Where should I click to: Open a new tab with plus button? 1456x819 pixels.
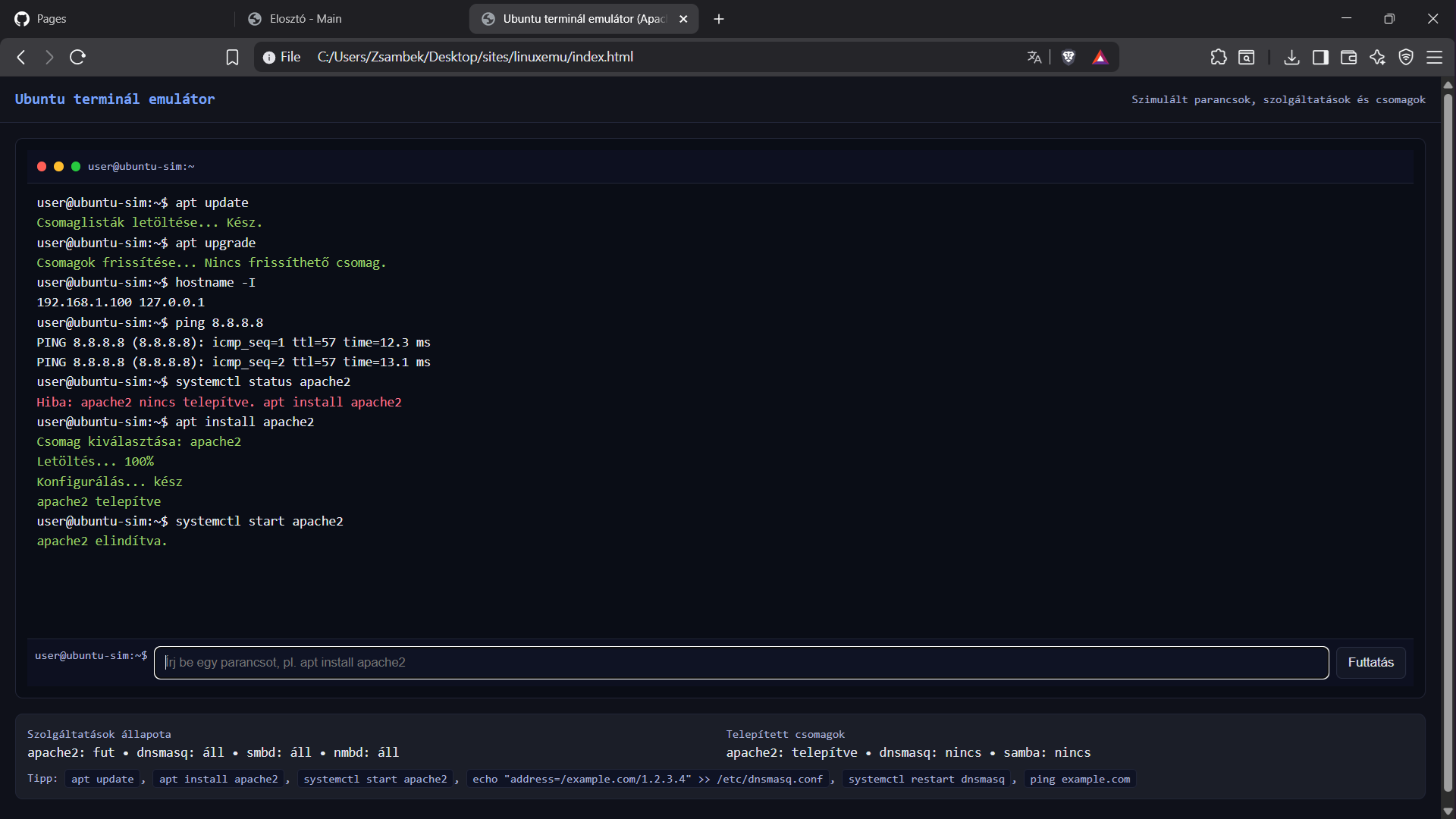(719, 19)
